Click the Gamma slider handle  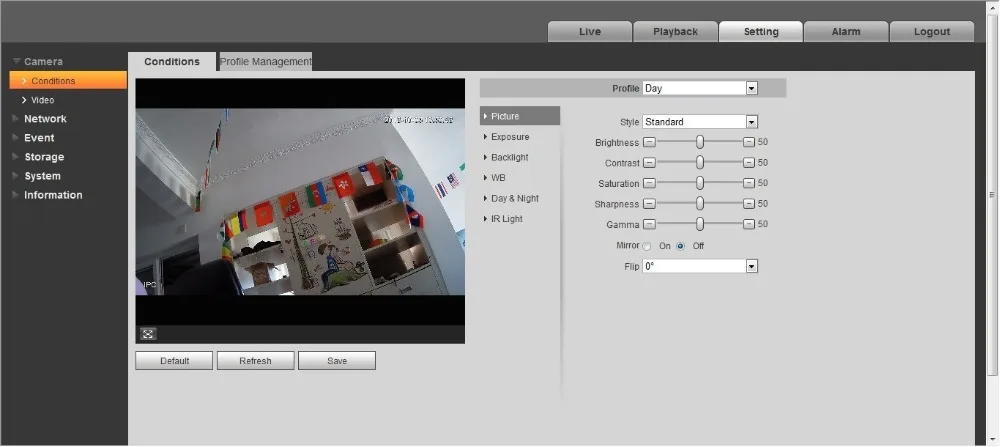[x=700, y=224]
